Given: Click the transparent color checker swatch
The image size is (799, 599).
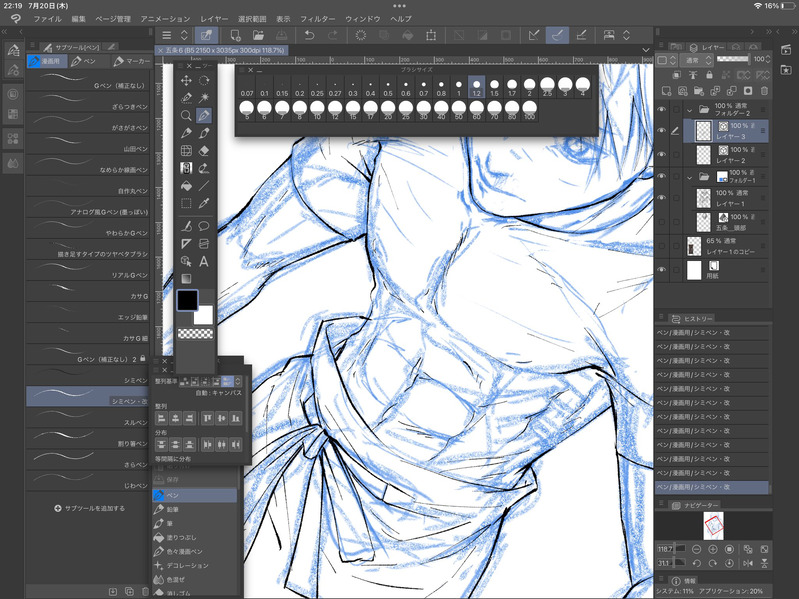Looking at the screenshot, I should [x=195, y=334].
